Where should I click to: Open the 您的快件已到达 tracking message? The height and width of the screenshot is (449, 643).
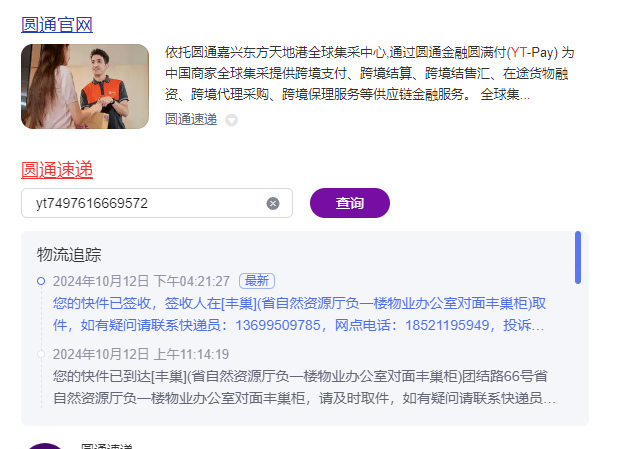coord(304,387)
